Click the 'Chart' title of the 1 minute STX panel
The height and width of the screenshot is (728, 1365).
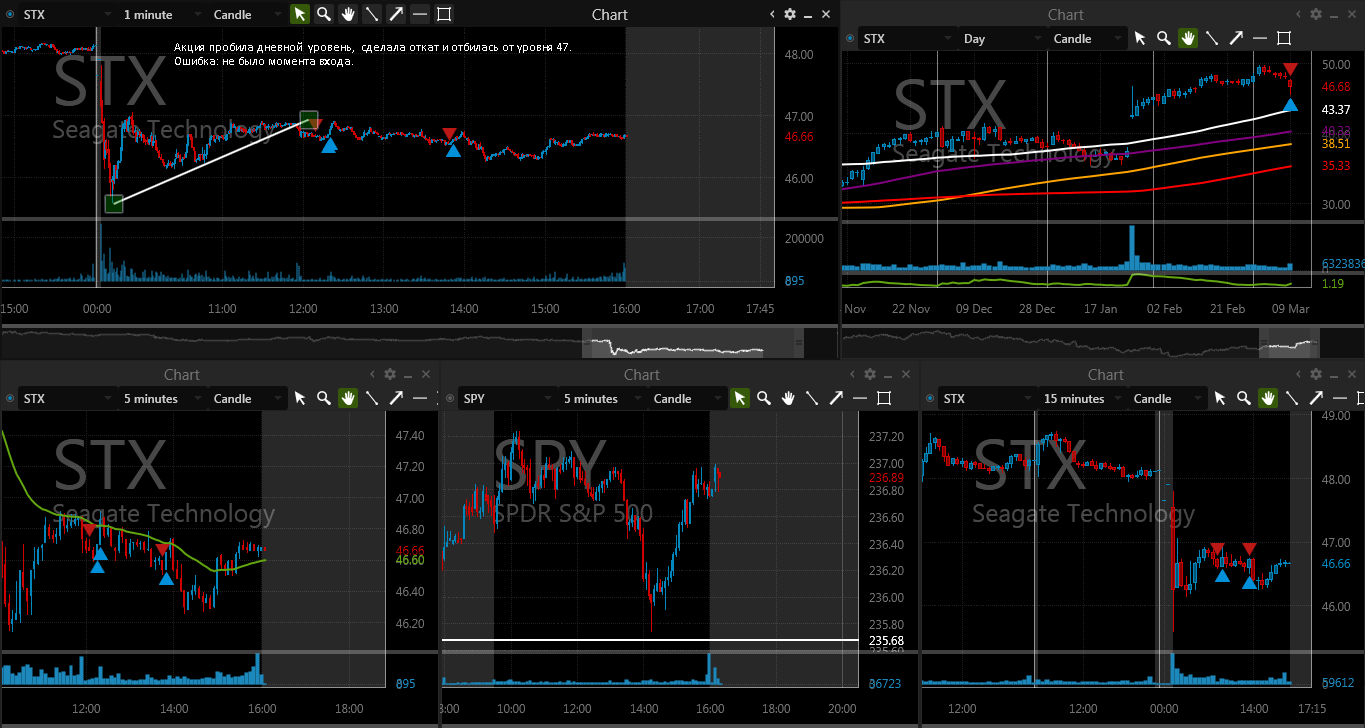[610, 14]
